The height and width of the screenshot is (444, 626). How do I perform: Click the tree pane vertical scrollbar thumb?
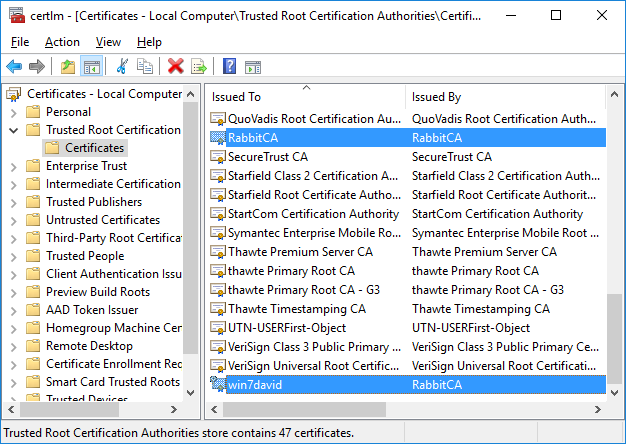190,228
